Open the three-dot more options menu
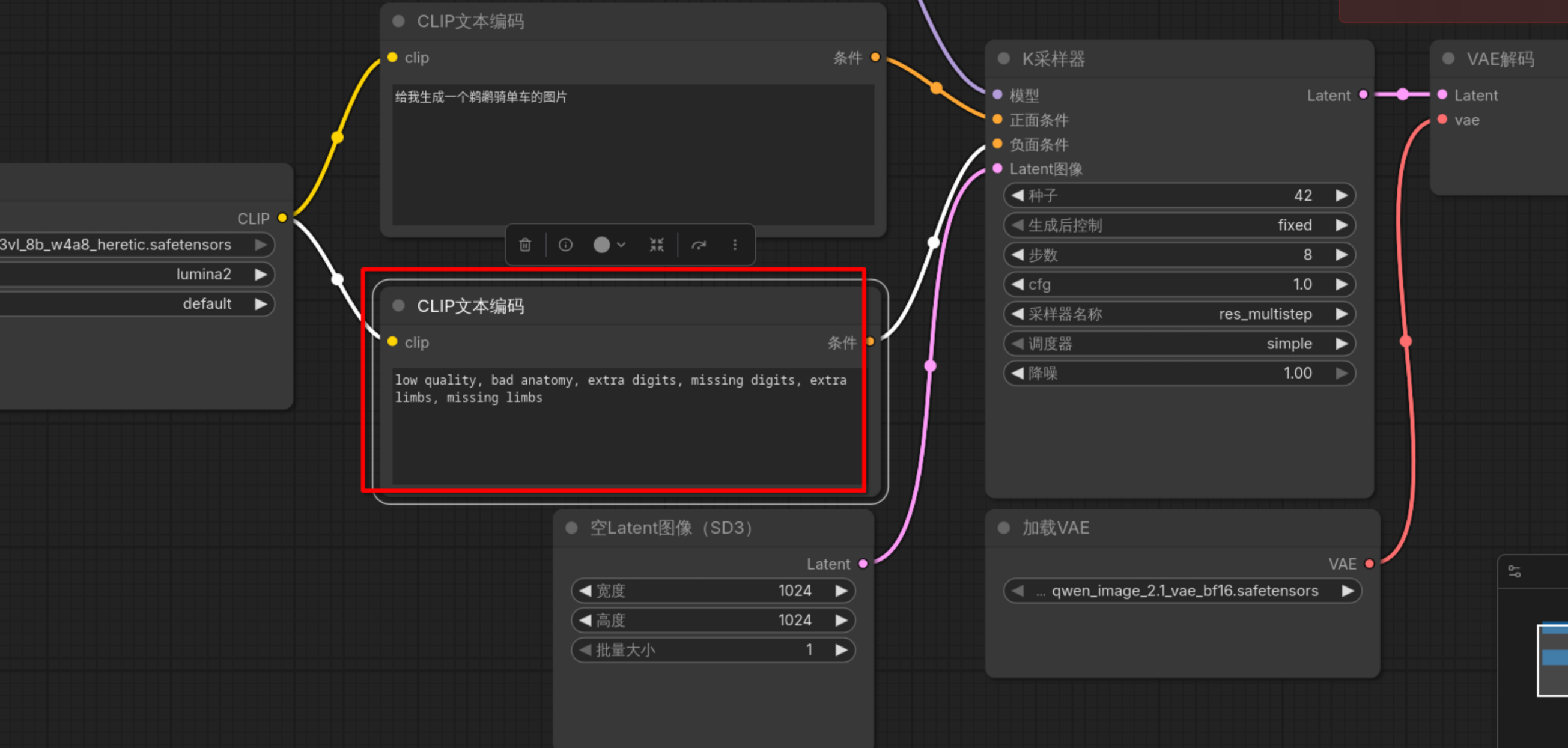This screenshot has height=748, width=1568. [x=735, y=245]
